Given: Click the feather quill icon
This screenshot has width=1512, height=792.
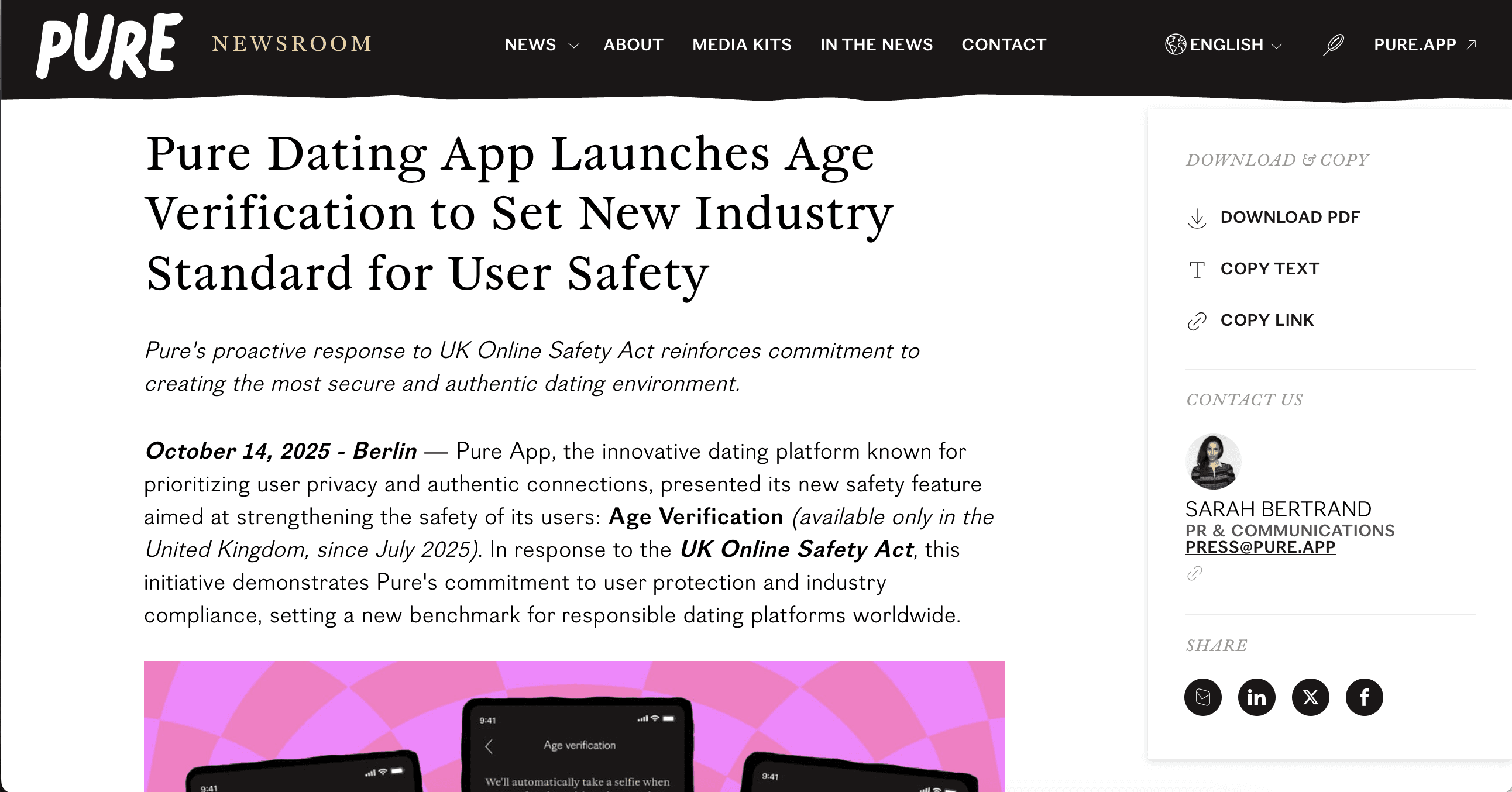Looking at the screenshot, I should click(x=1333, y=44).
